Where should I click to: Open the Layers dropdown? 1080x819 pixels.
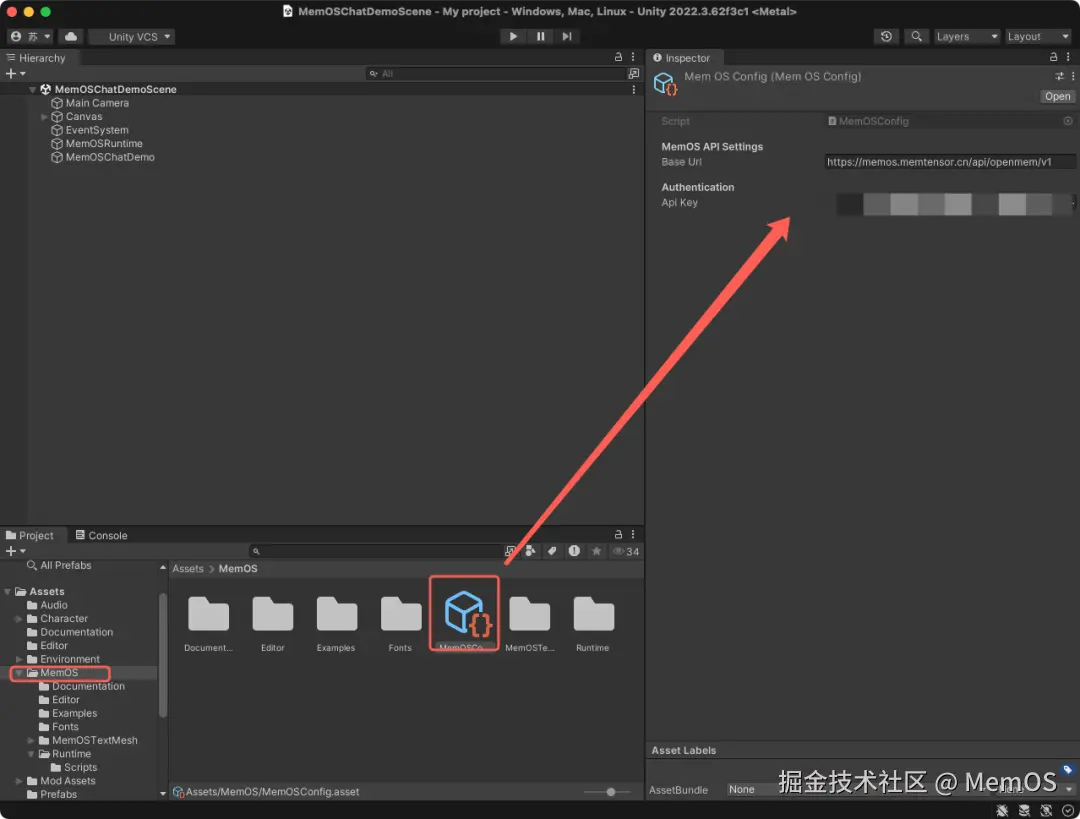click(x=966, y=37)
